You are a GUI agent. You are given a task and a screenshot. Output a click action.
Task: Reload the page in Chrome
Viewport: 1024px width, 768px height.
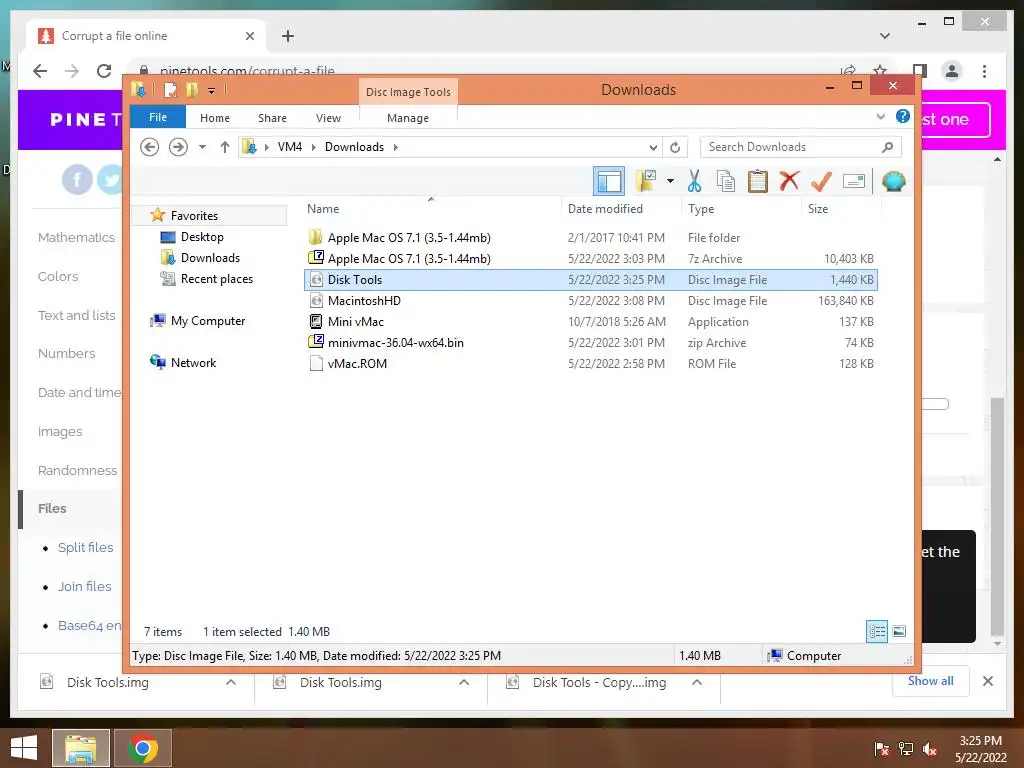104,71
